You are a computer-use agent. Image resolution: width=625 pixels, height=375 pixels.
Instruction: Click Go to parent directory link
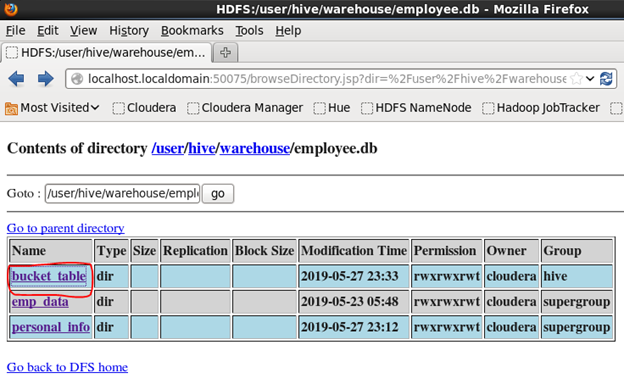pos(65,228)
